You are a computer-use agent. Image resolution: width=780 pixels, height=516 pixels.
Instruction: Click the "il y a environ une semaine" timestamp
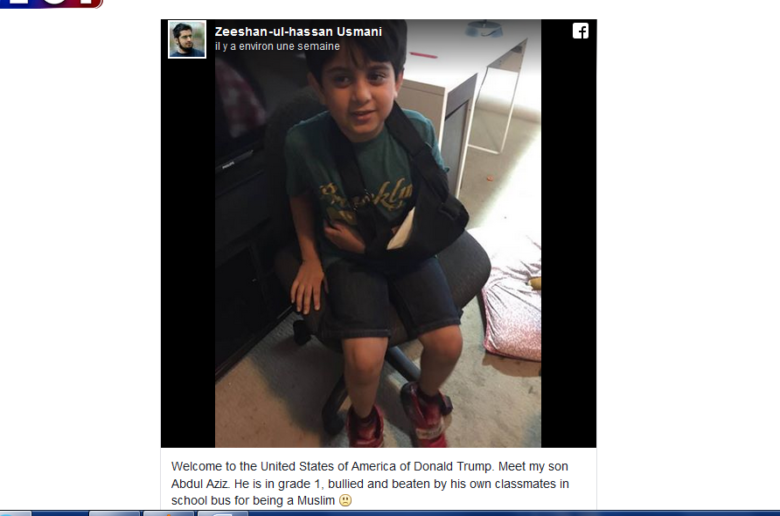click(x=278, y=46)
